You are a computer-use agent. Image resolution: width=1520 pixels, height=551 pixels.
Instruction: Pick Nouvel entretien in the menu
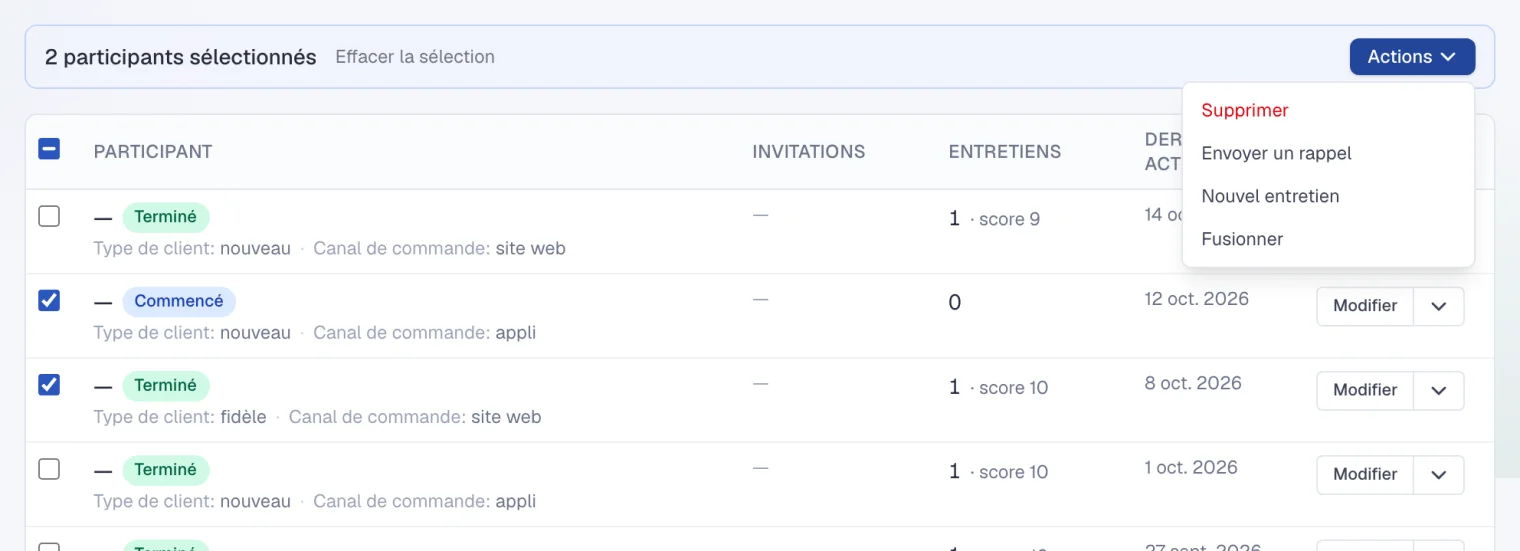pyautogui.click(x=1270, y=196)
